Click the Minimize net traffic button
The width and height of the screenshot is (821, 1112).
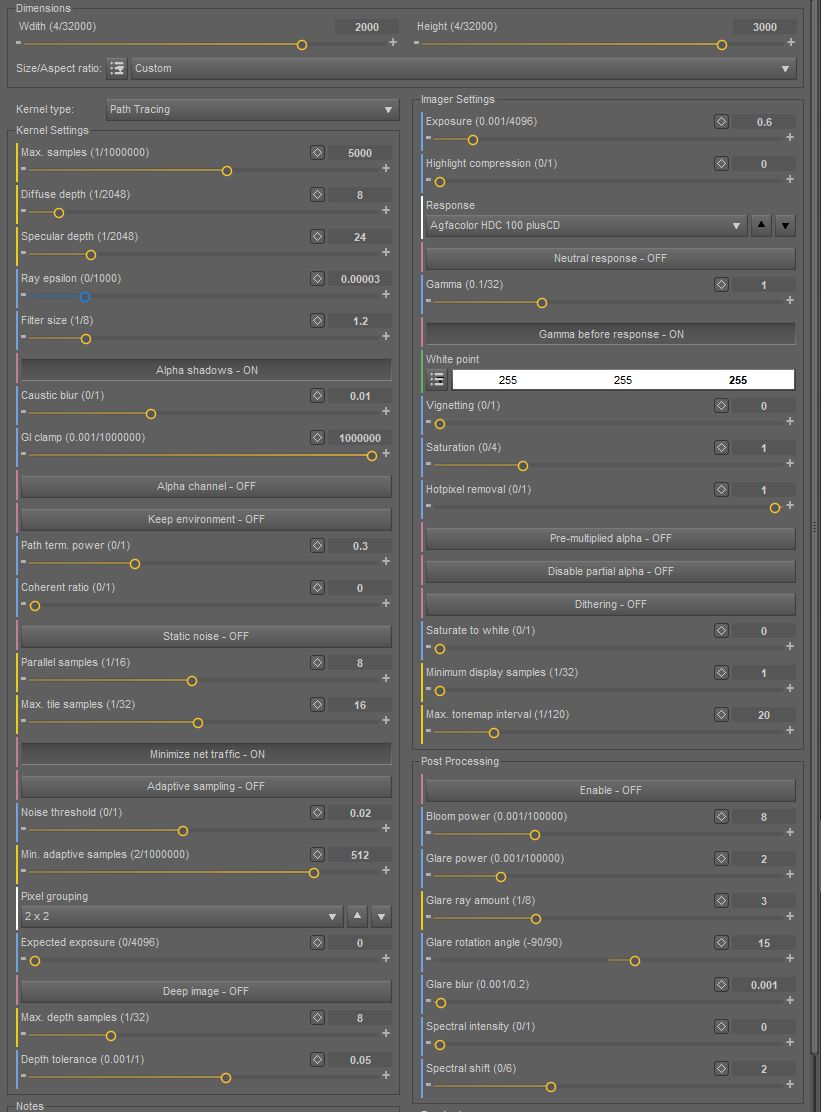point(206,754)
